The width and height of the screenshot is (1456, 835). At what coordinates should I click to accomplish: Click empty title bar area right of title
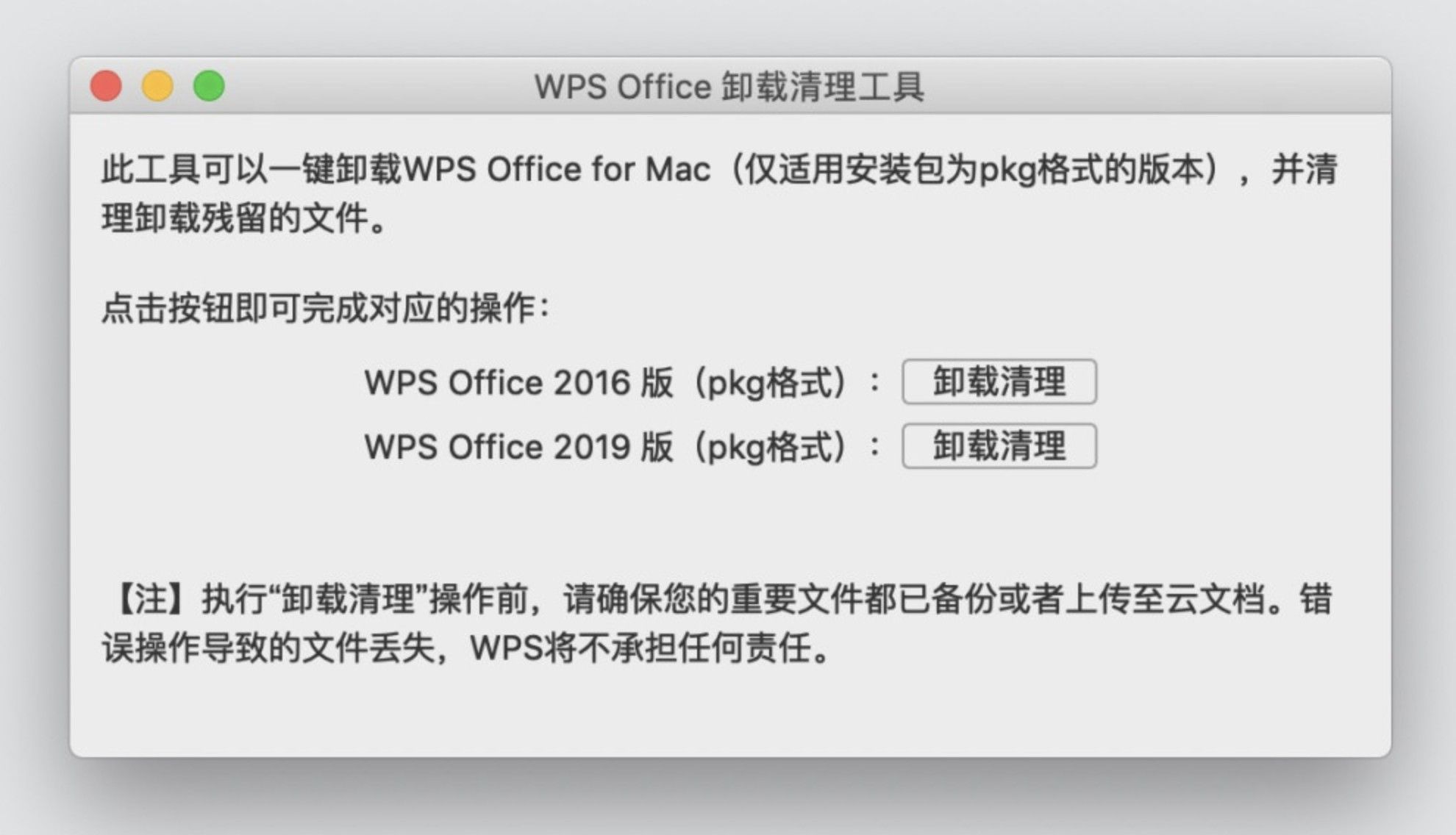pyautogui.click(x=1155, y=86)
